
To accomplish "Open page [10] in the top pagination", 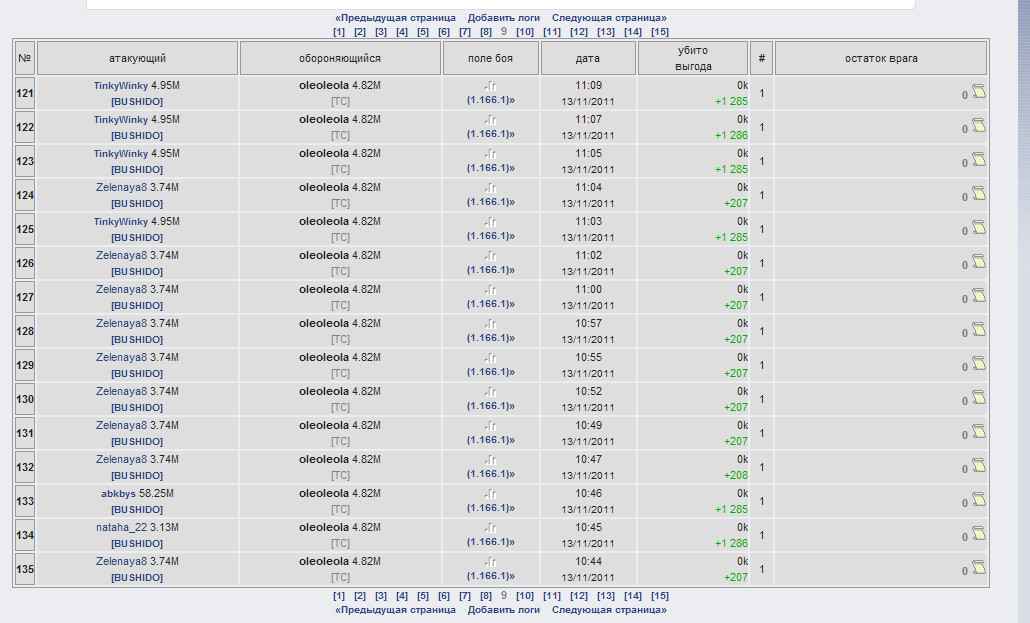I will [x=524, y=32].
